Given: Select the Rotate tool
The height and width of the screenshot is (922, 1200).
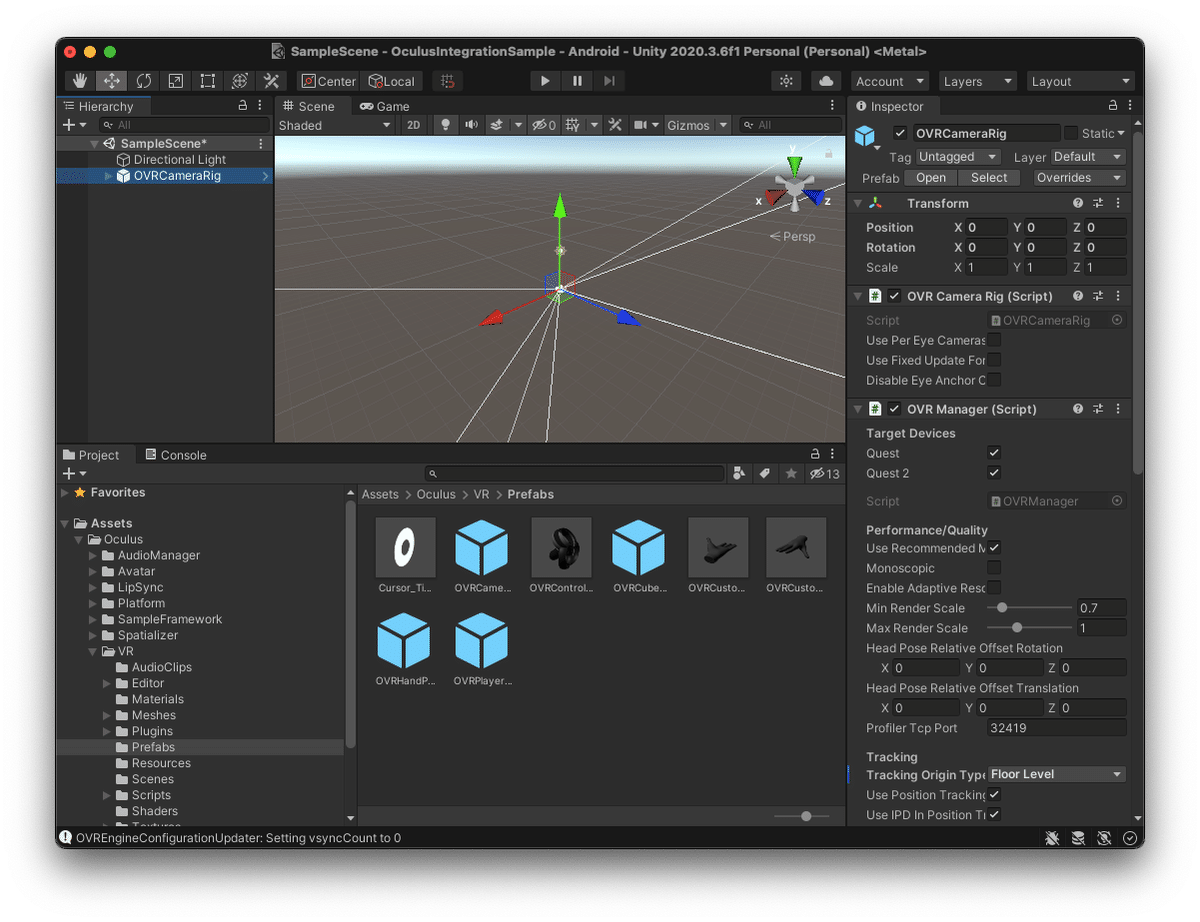Looking at the screenshot, I should point(144,81).
